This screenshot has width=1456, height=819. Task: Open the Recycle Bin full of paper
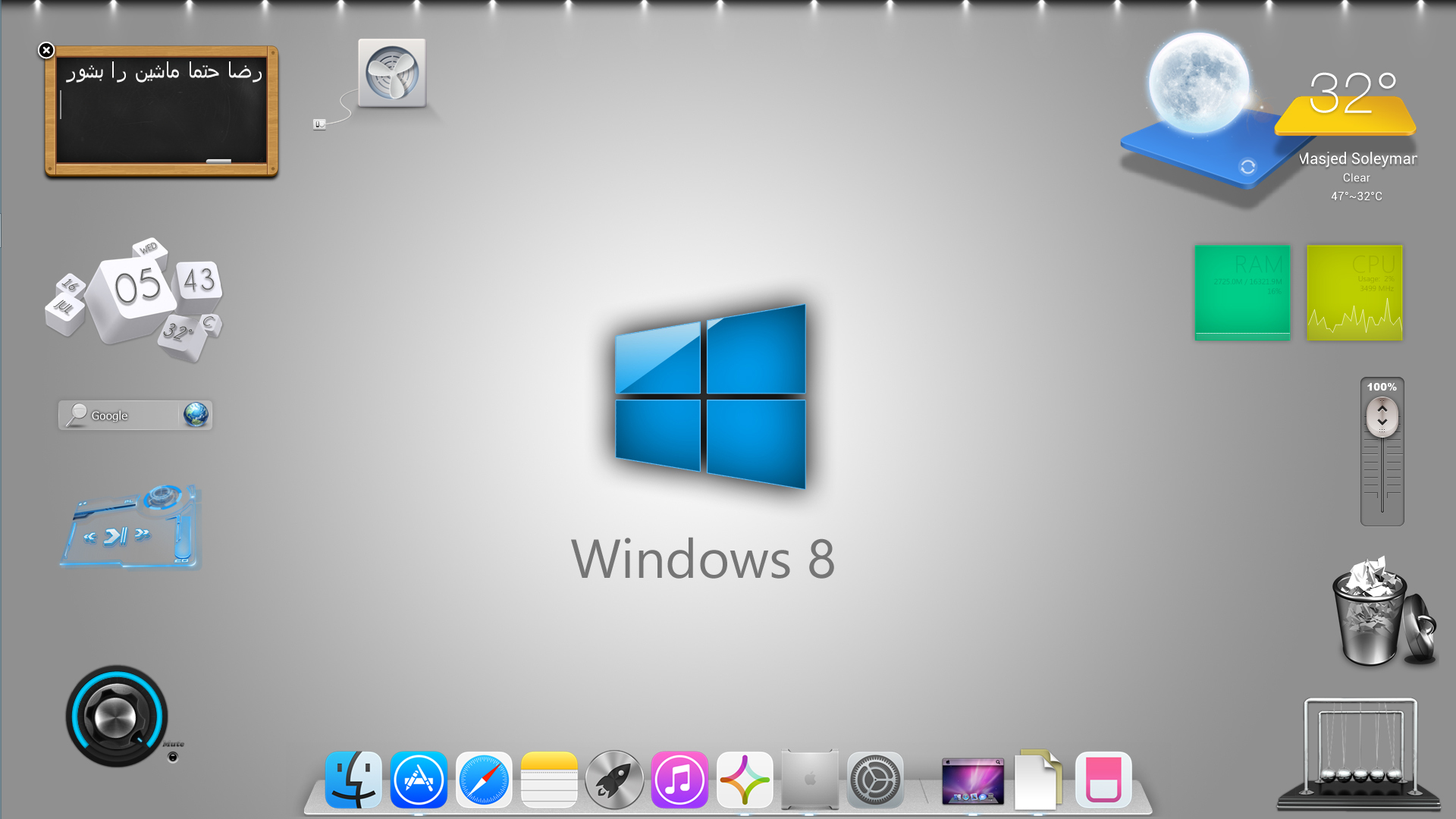[x=1383, y=611]
